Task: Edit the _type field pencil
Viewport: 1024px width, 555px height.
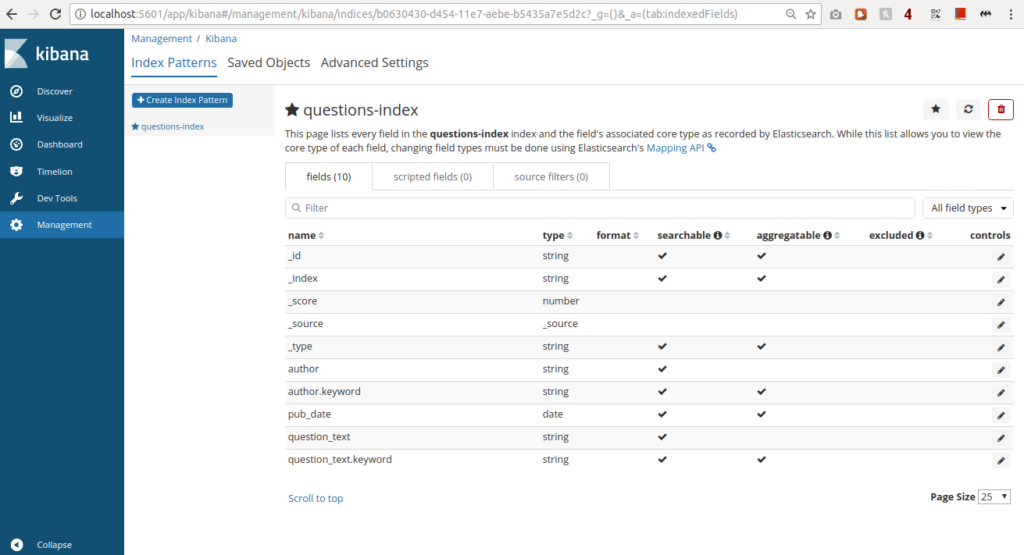Action: coord(1001,347)
